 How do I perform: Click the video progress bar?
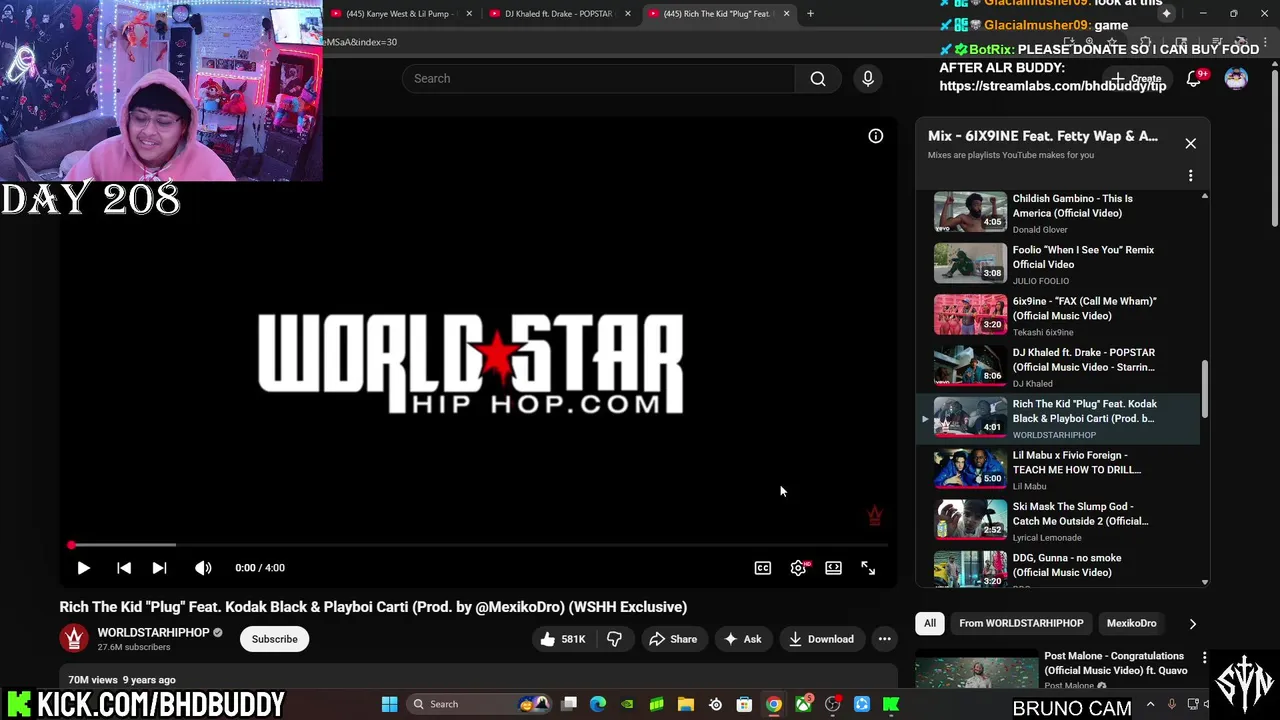coord(478,545)
